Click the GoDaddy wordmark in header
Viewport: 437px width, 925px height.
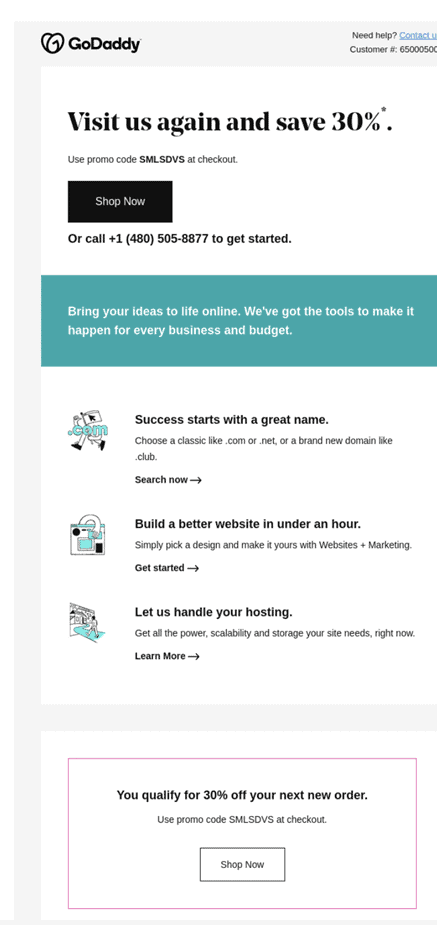[x=104, y=44]
